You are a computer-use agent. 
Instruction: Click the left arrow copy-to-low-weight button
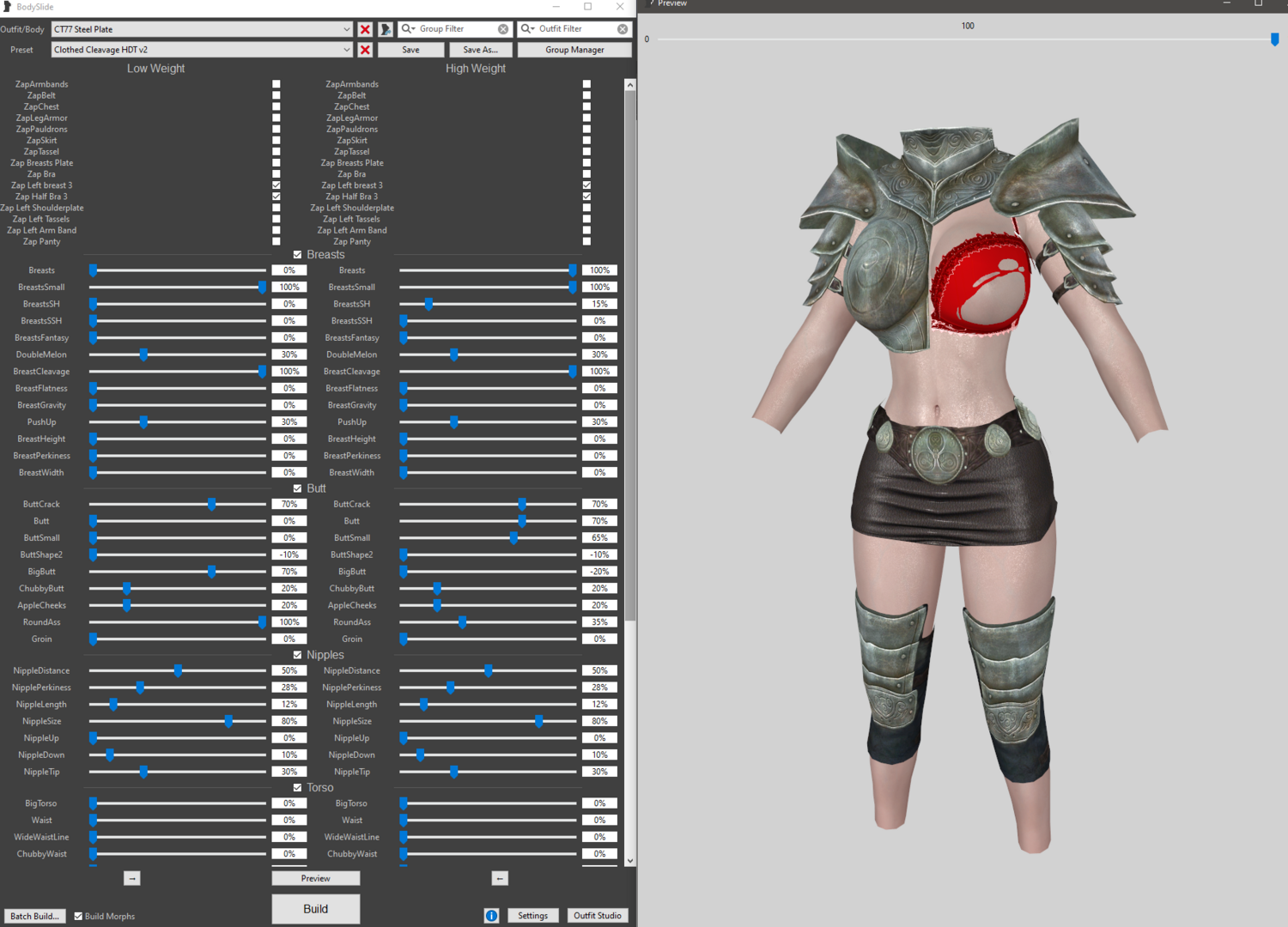coord(500,878)
